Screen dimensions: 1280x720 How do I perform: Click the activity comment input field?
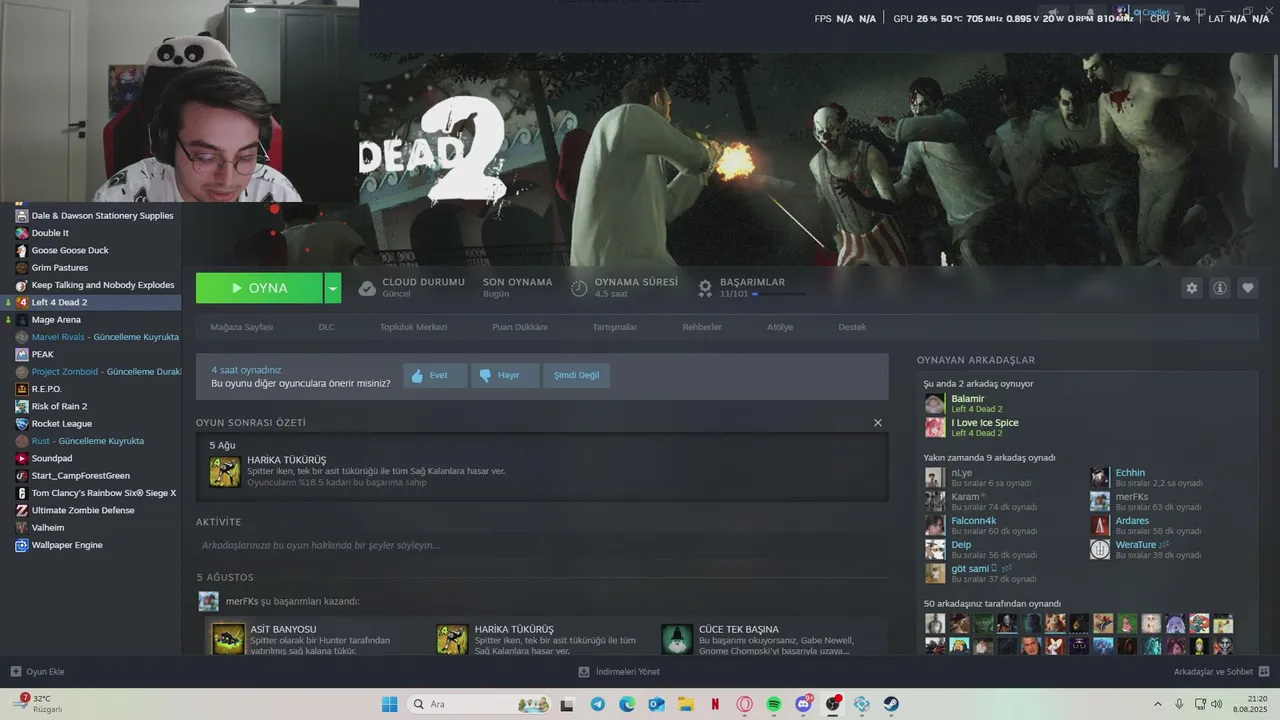coord(542,545)
